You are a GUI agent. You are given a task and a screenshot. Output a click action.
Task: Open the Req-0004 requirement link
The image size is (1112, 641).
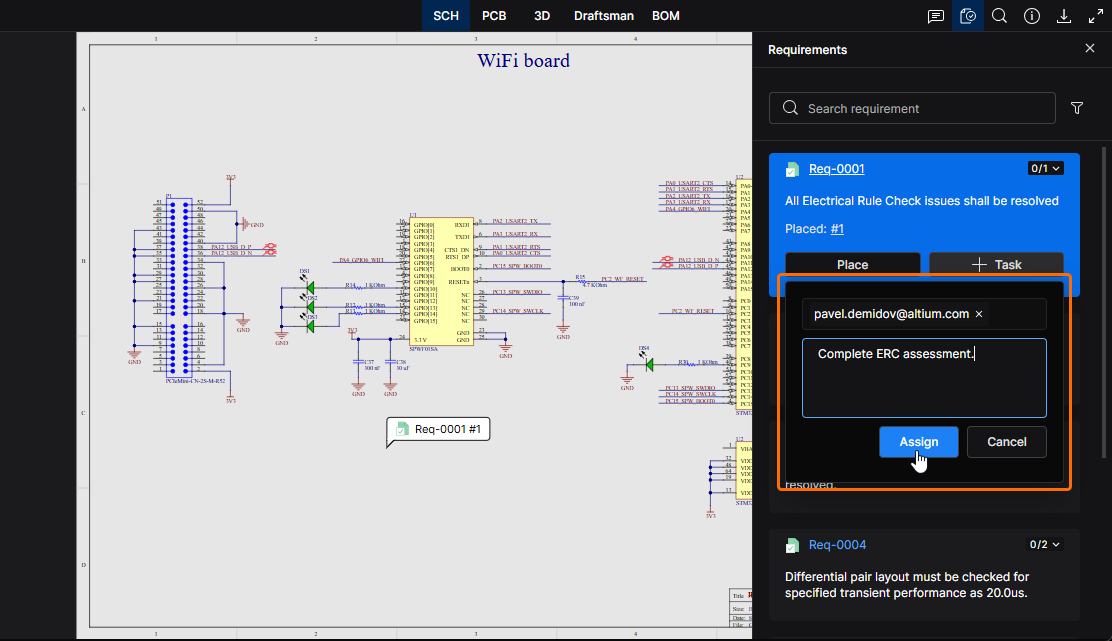[837, 545]
